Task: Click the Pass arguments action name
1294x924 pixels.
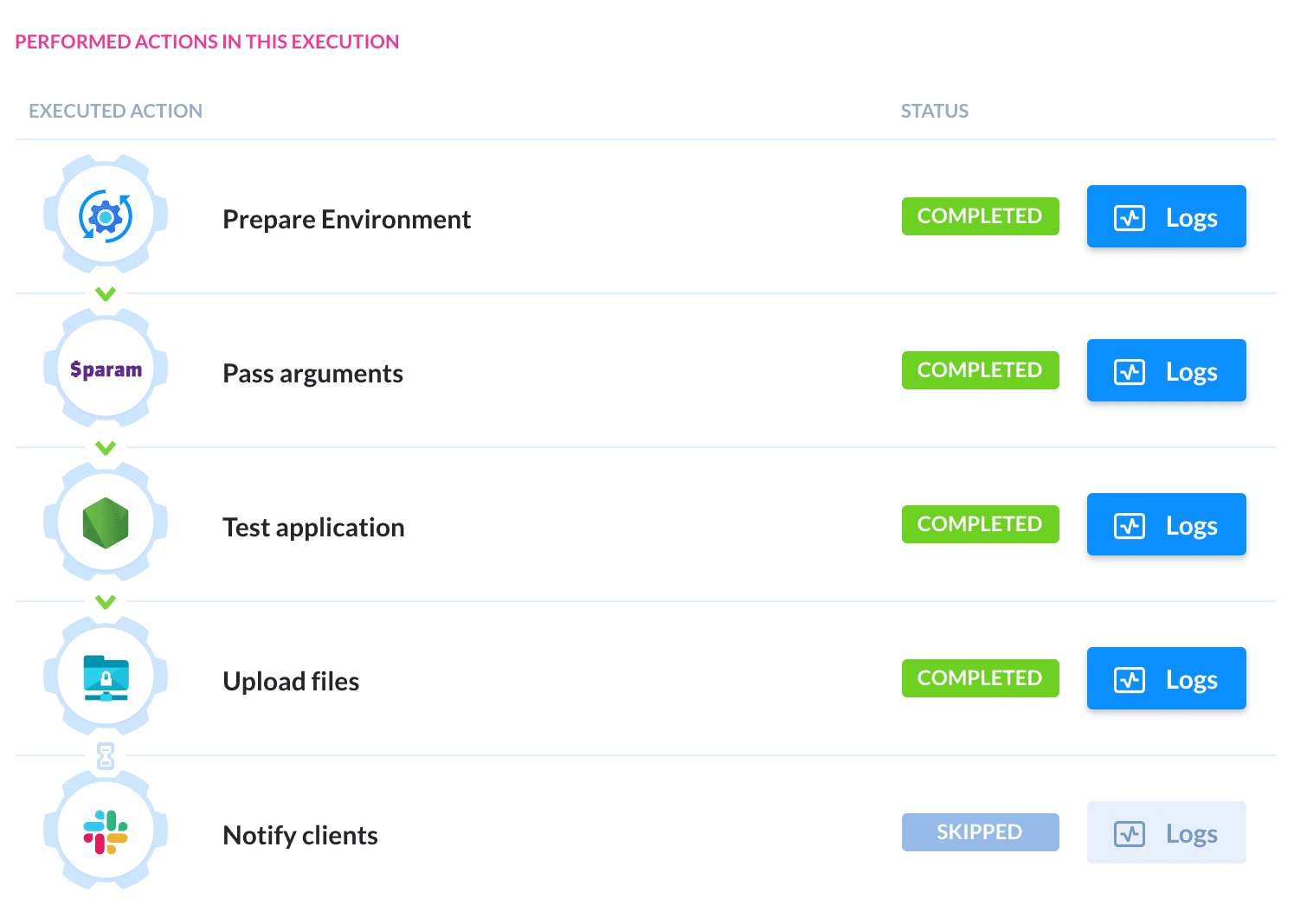Action: (312, 374)
